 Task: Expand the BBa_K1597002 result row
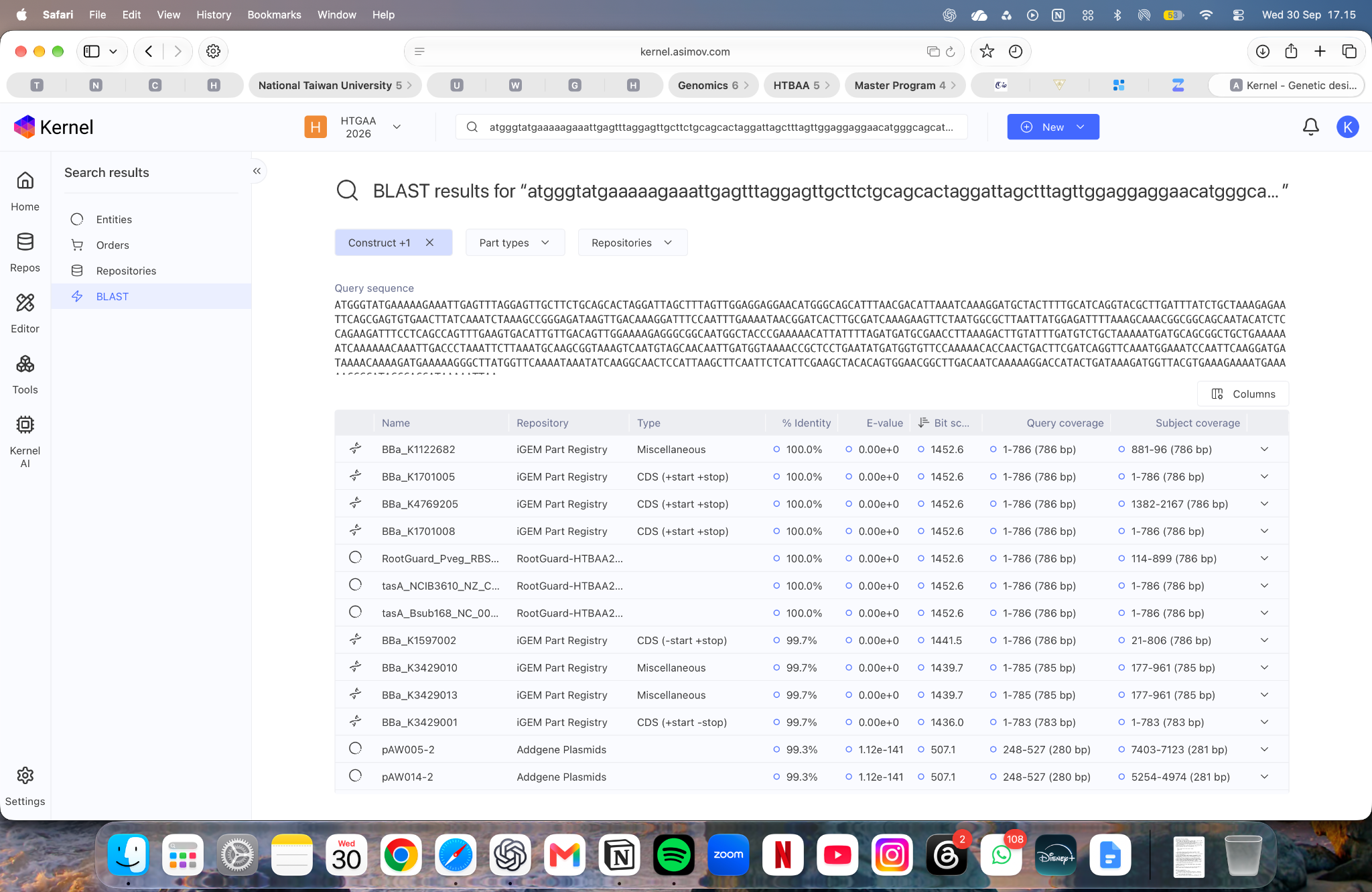pos(1264,640)
